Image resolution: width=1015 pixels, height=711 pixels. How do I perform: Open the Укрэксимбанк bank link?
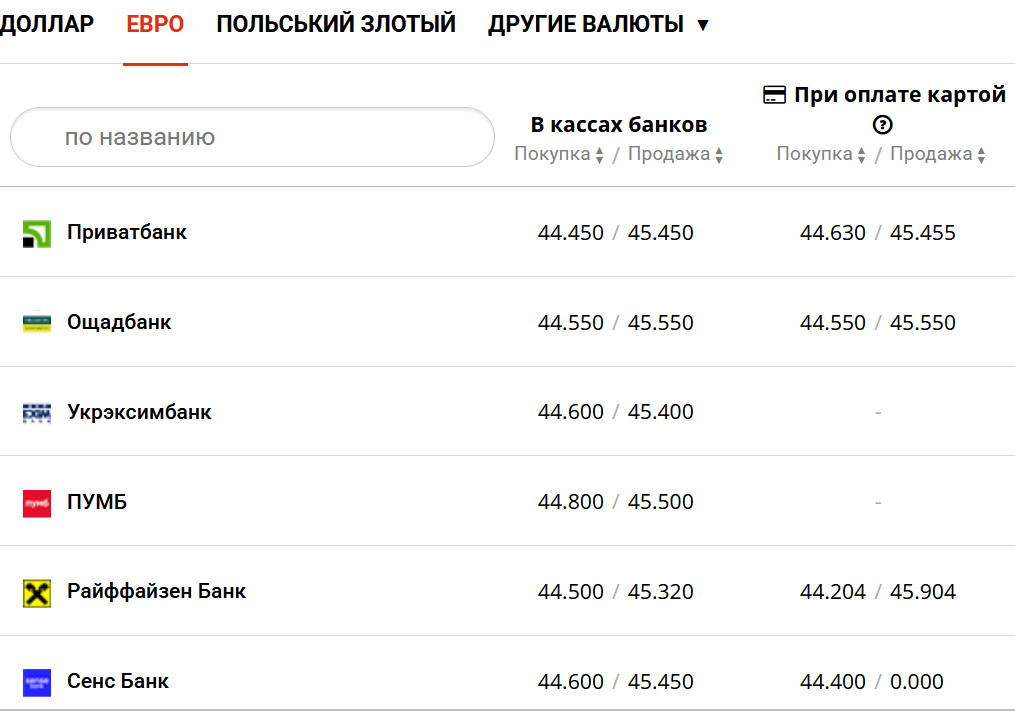click(139, 412)
